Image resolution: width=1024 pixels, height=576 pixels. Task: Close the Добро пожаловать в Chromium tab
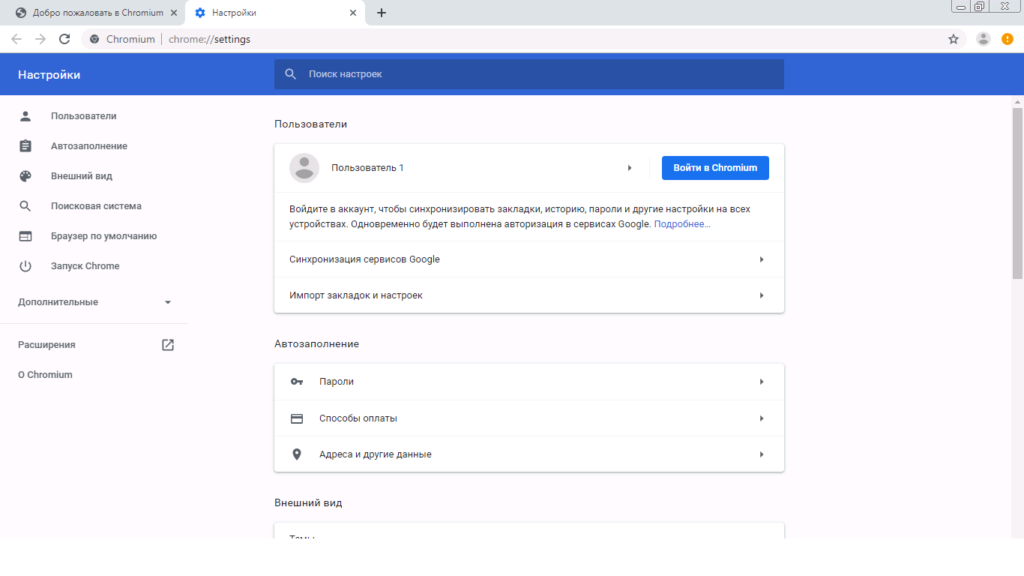[174, 12]
